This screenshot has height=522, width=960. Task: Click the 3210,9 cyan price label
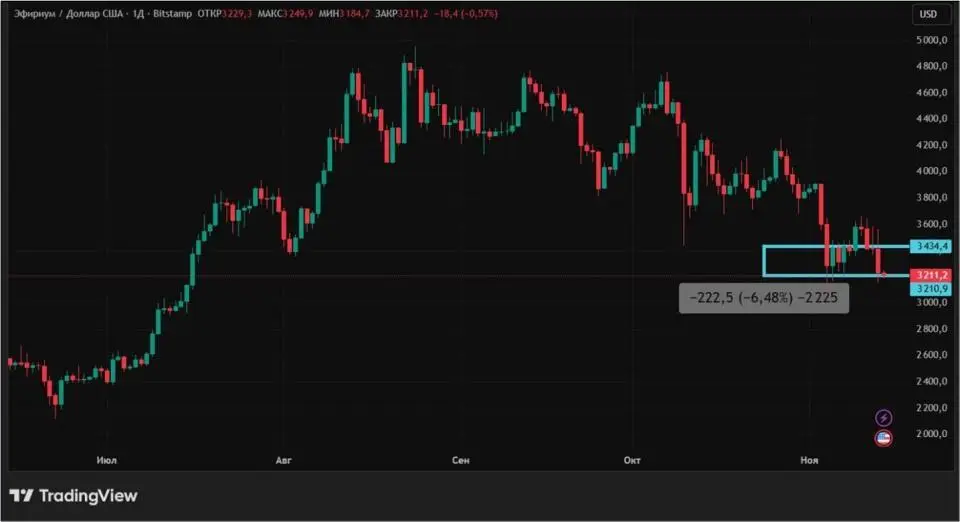click(x=930, y=288)
